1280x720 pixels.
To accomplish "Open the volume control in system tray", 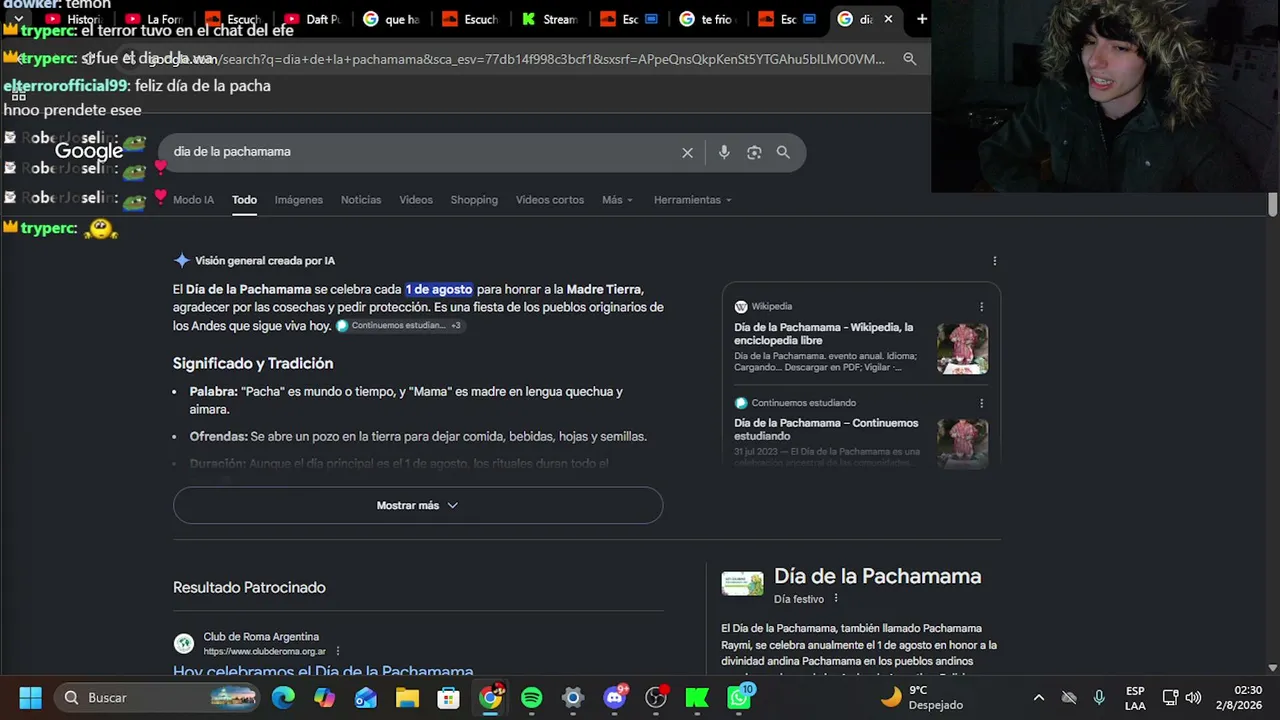I will pos(1193,697).
